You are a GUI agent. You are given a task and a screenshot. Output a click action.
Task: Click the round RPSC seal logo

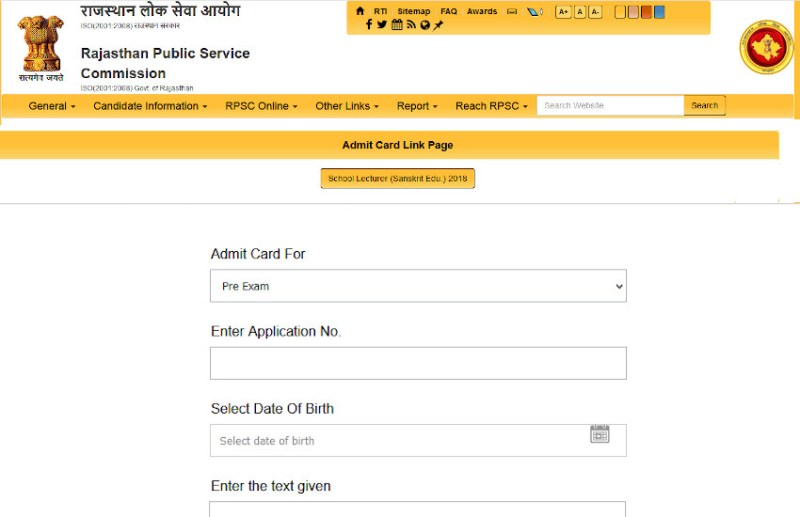766,47
